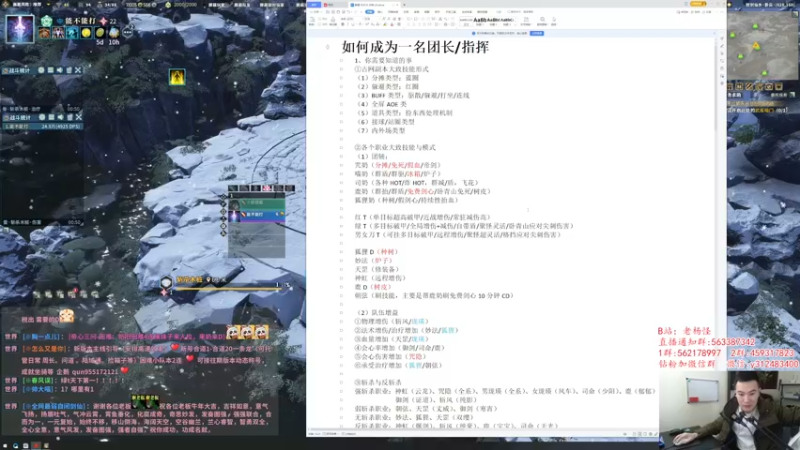Click the blue button in WPS notification bar
The image size is (800, 450).
click(x=537, y=33)
